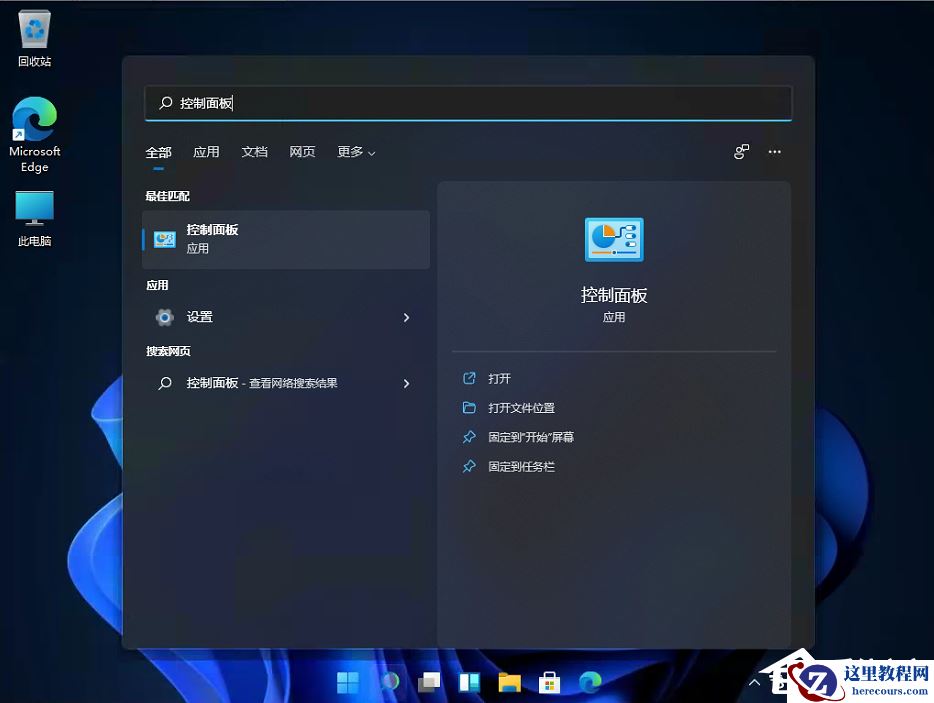
Task: Open the Start menu from the taskbar
Action: pos(347,682)
